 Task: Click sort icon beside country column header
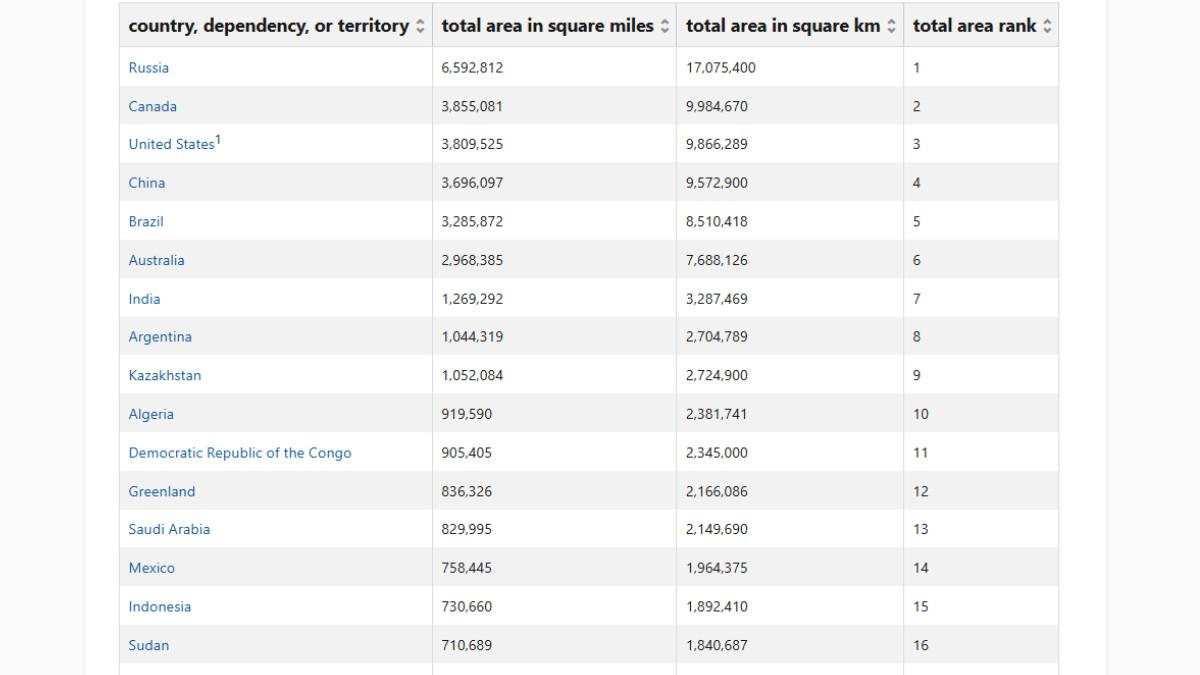pos(420,27)
